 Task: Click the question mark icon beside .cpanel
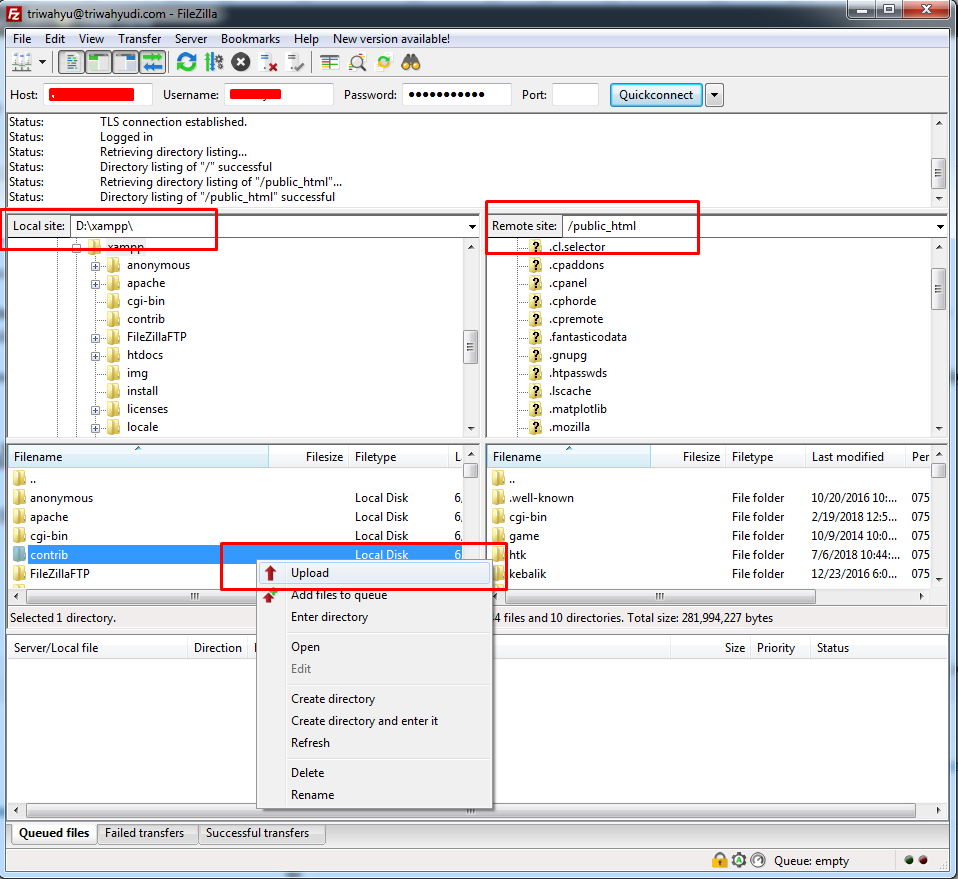pyautogui.click(x=536, y=283)
